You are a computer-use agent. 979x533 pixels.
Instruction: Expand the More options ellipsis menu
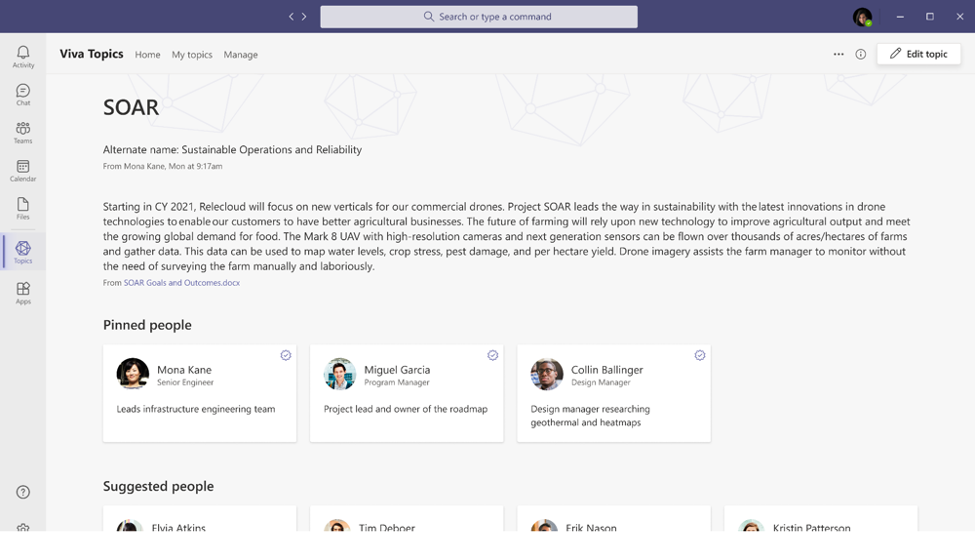pyautogui.click(x=838, y=55)
